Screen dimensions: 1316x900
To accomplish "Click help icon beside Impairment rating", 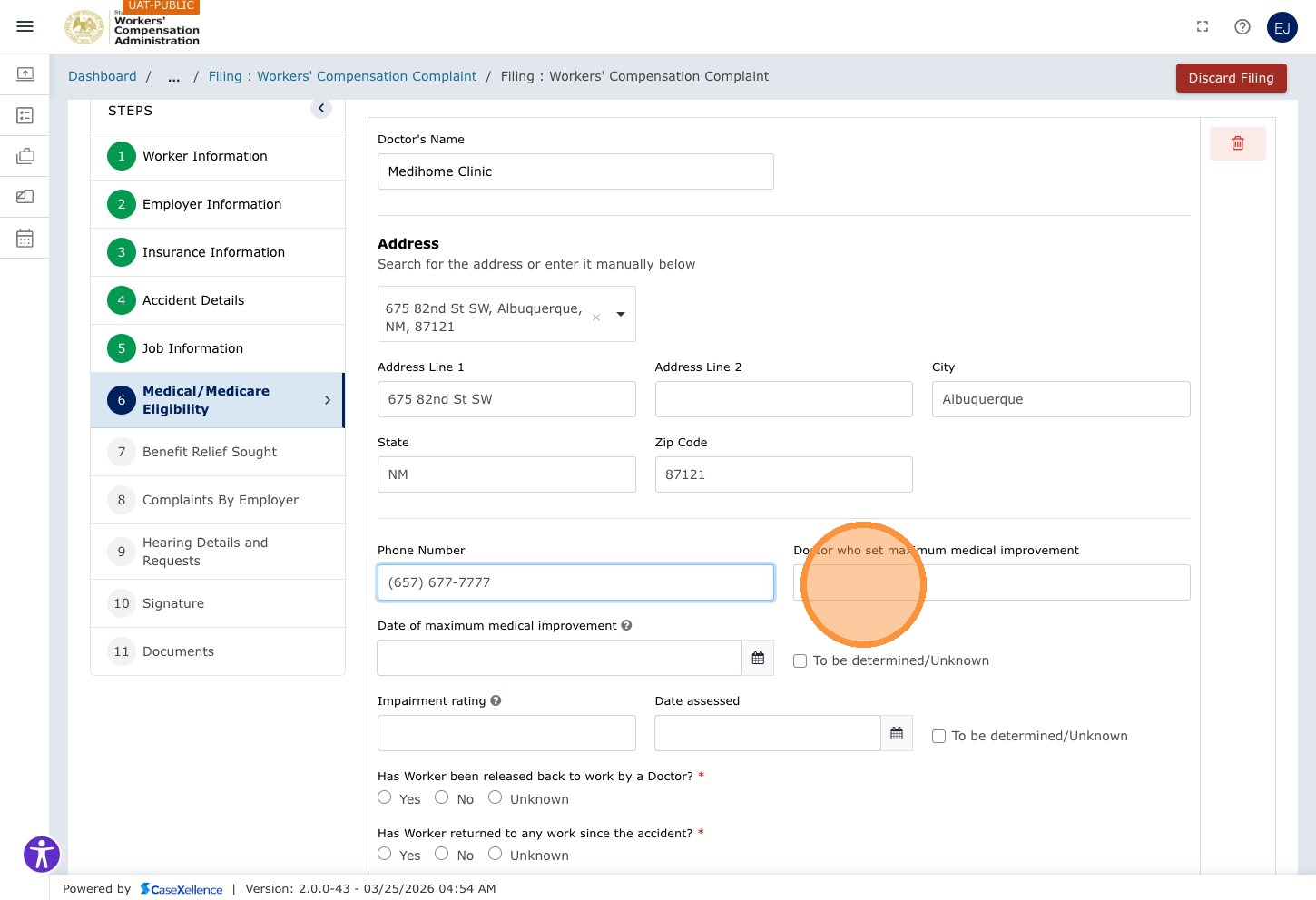I will [496, 700].
